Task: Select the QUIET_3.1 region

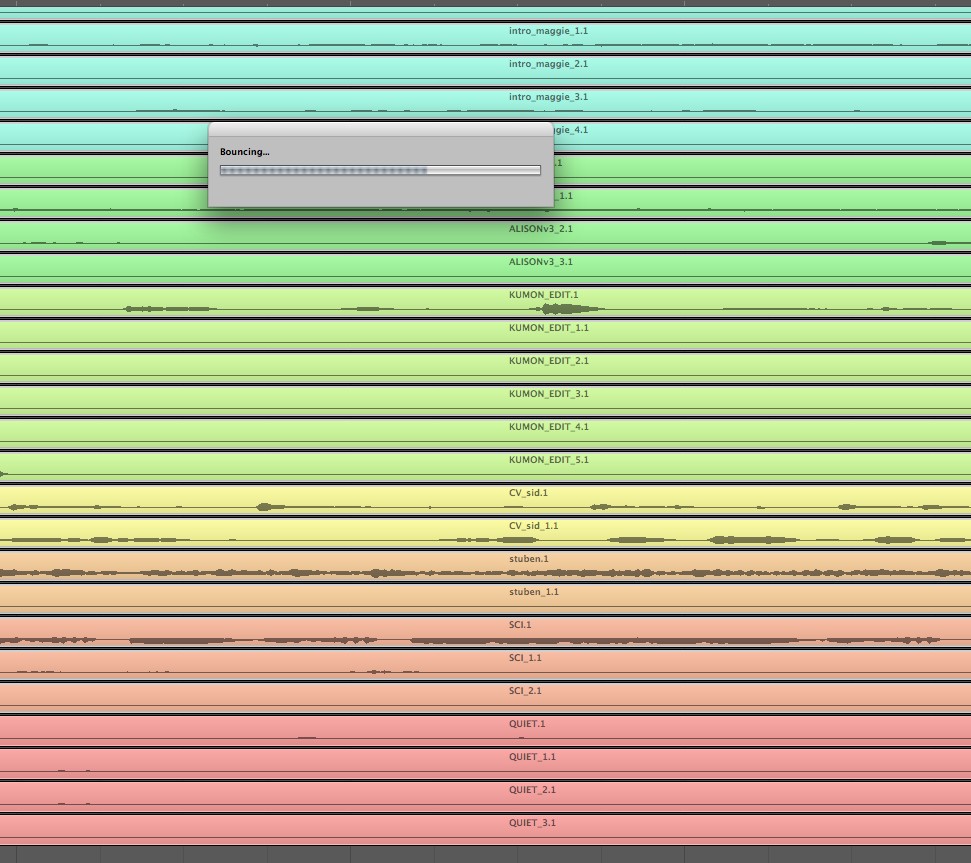Action: tap(532, 829)
